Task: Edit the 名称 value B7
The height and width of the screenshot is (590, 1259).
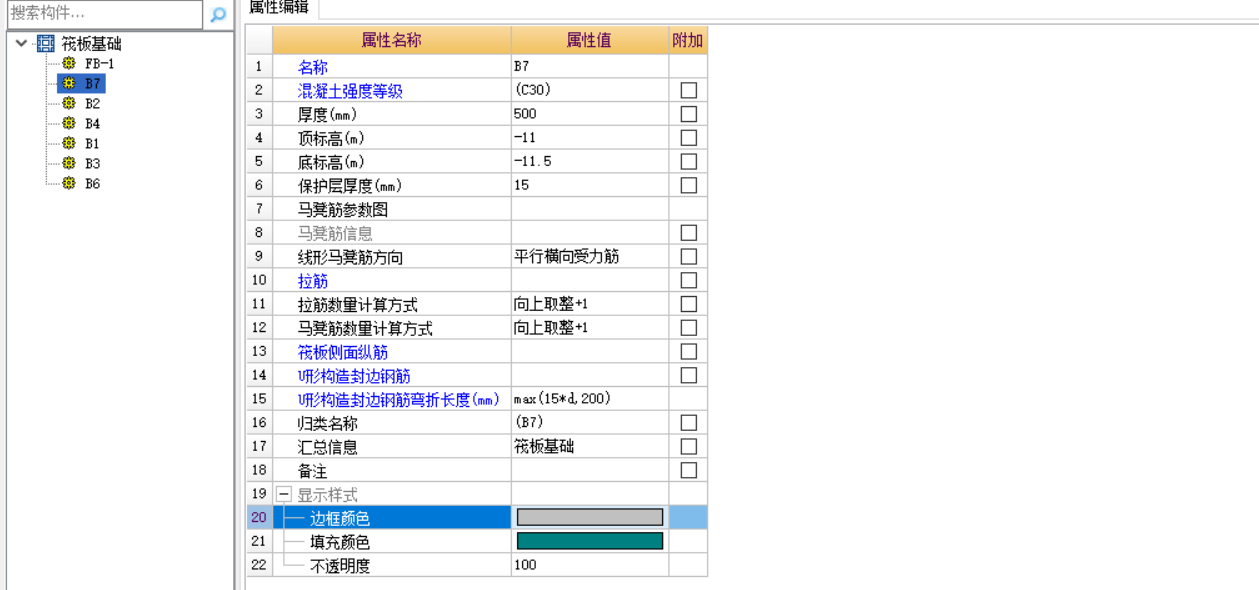Action: point(590,66)
